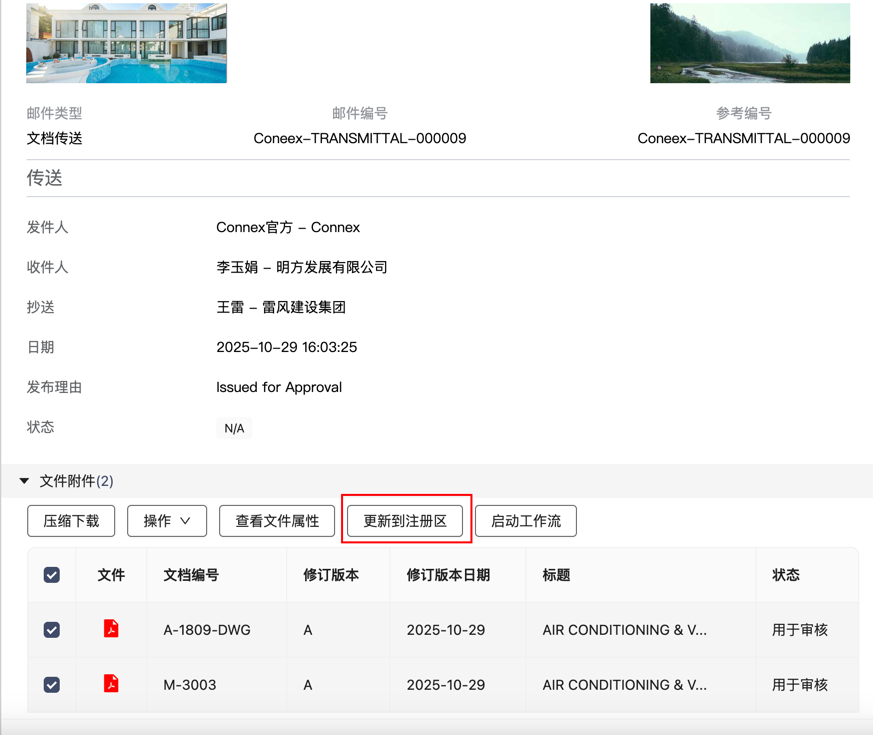
Task: Click document number A-1809-DWG
Action: pos(207,630)
